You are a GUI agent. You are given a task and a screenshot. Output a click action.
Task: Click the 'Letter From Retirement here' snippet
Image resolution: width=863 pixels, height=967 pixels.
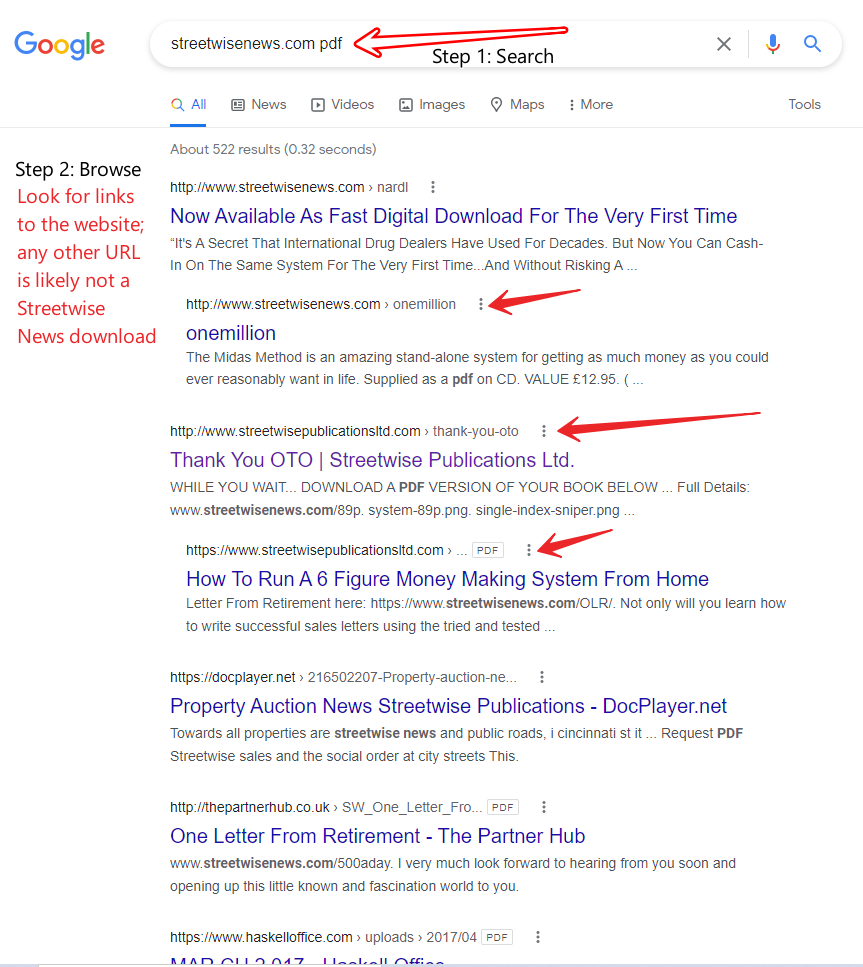click(x=486, y=615)
